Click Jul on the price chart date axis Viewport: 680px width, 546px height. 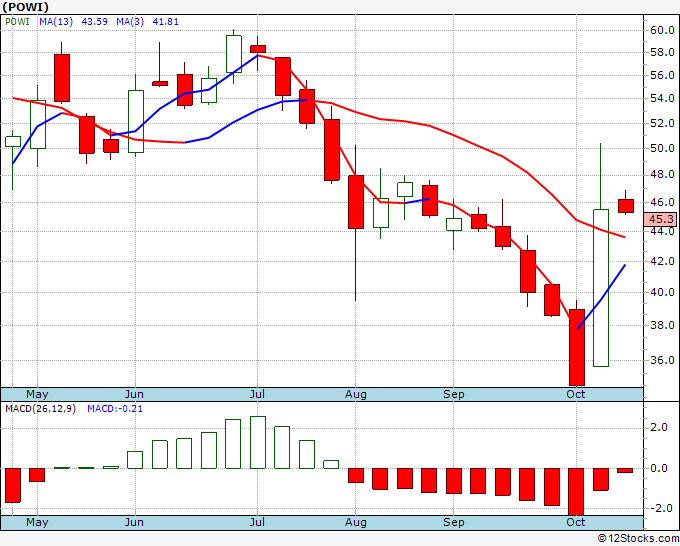click(x=257, y=394)
